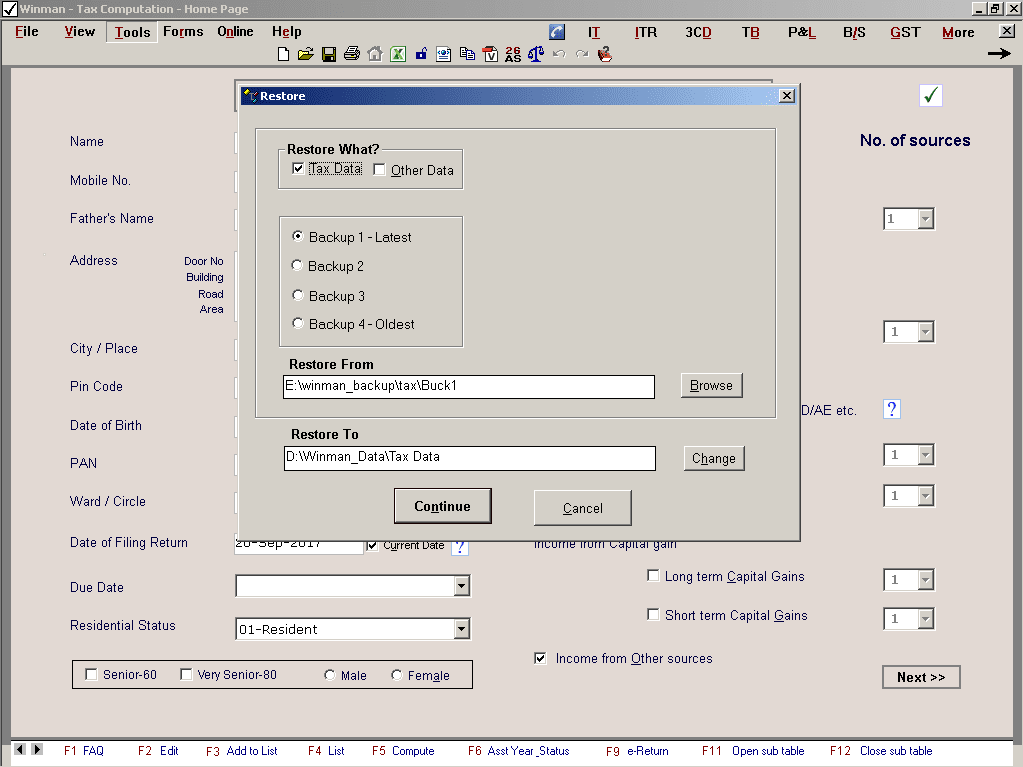Select the Backup 4 - Oldest option

(x=297, y=323)
